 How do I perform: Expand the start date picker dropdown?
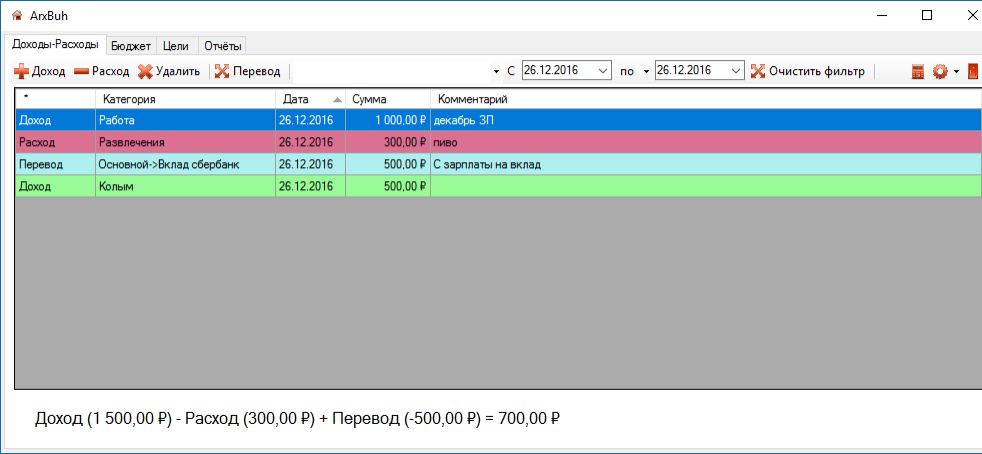[603, 71]
